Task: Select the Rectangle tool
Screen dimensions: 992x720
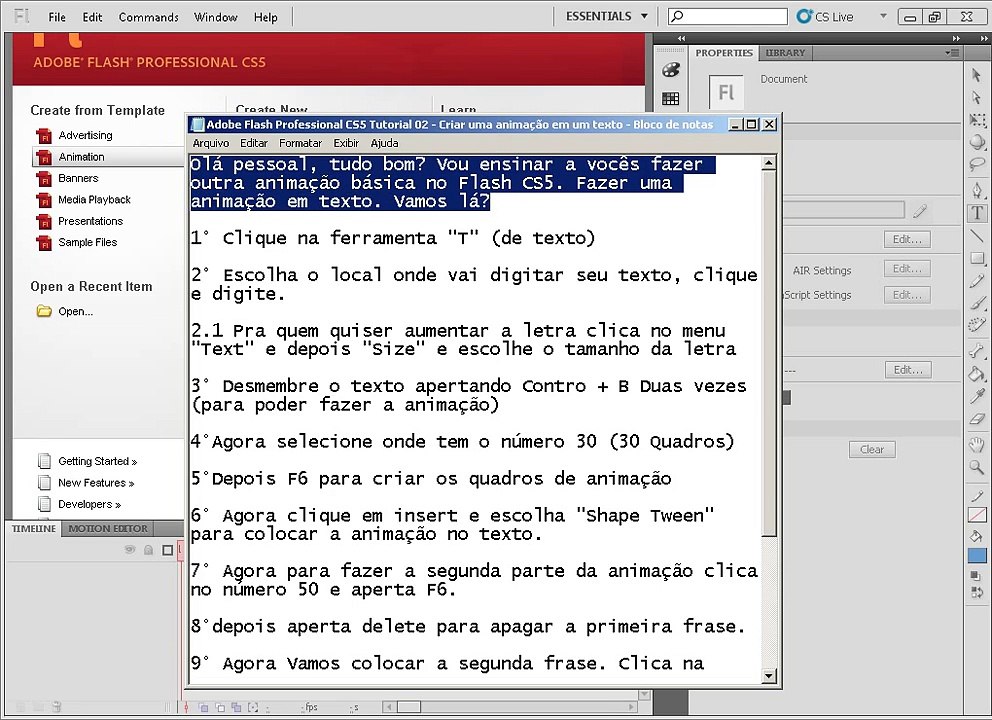Action: coord(977,258)
